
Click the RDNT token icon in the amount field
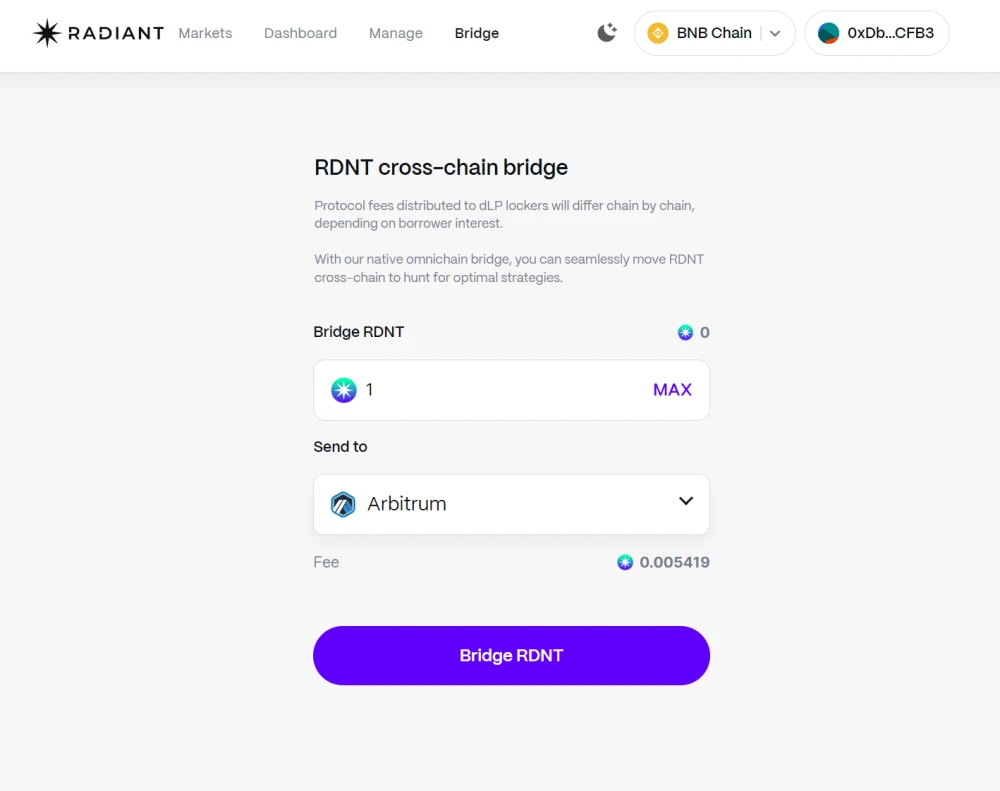(344, 390)
